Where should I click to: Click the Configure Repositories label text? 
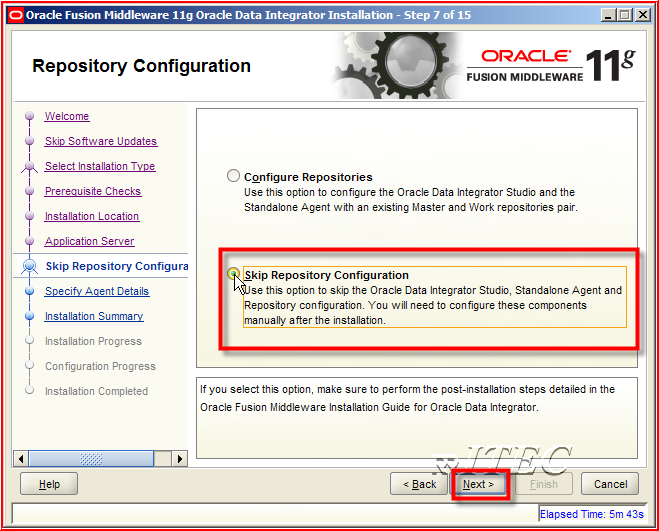[x=308, y=177]
